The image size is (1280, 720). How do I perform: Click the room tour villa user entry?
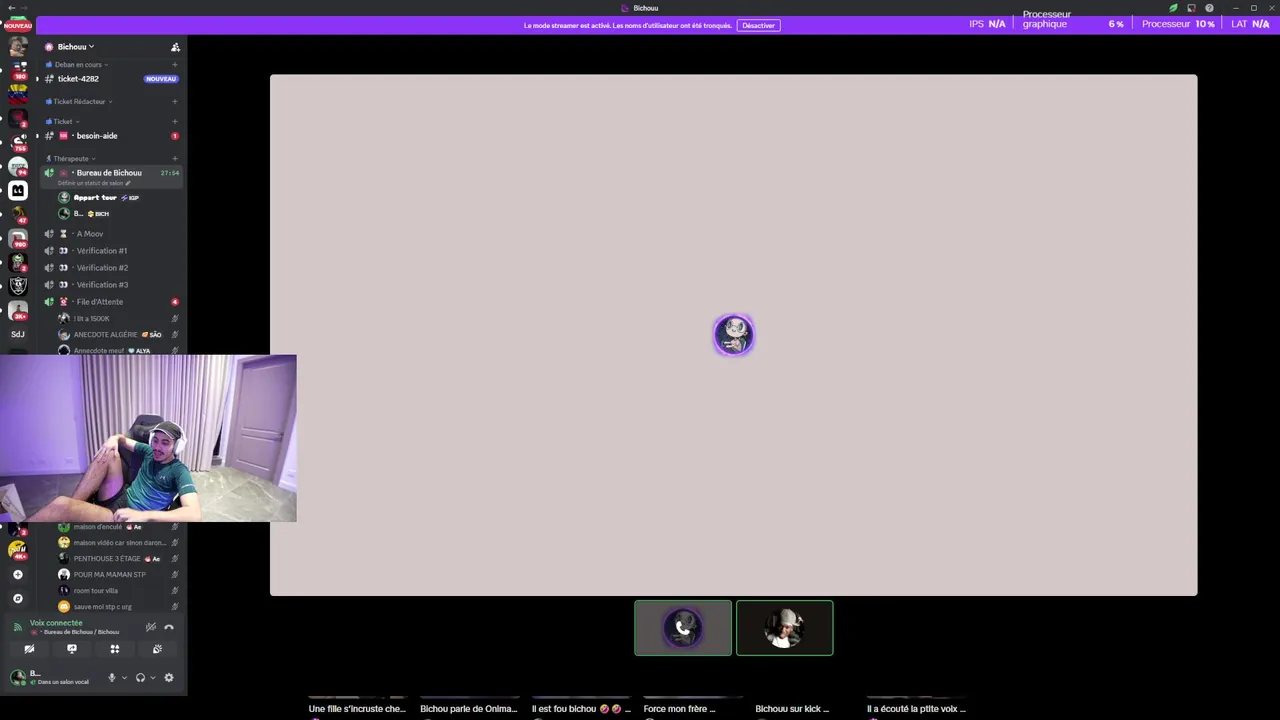point(118,591)
